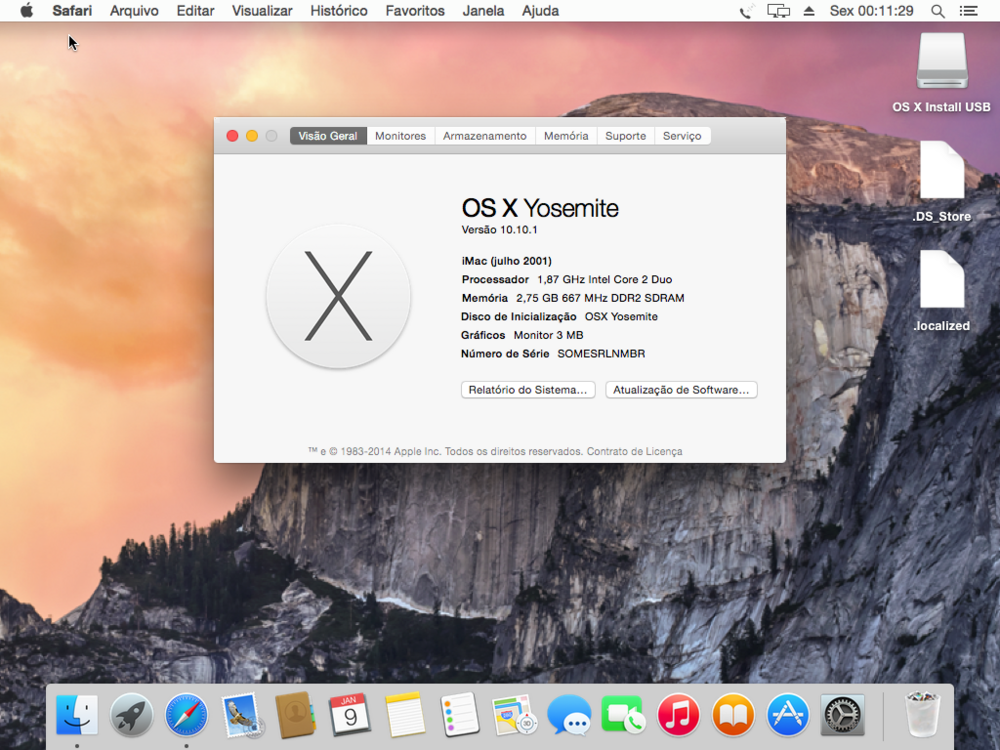The image size is (1000, 750).
Task: Click Atualização de Software button
Action: 681,390
